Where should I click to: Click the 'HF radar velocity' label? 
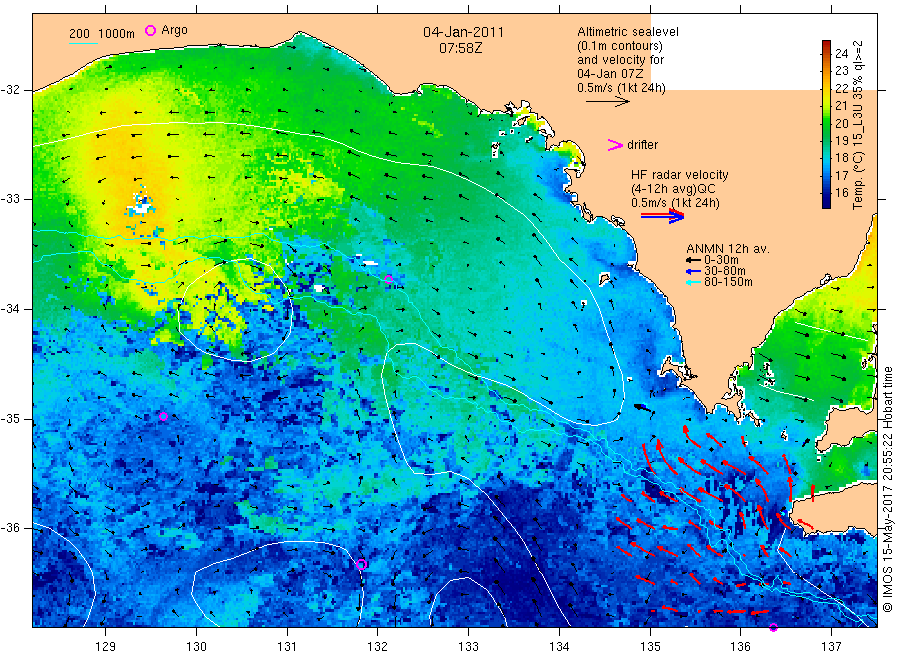pyautogui.click(x=680, y=175)
